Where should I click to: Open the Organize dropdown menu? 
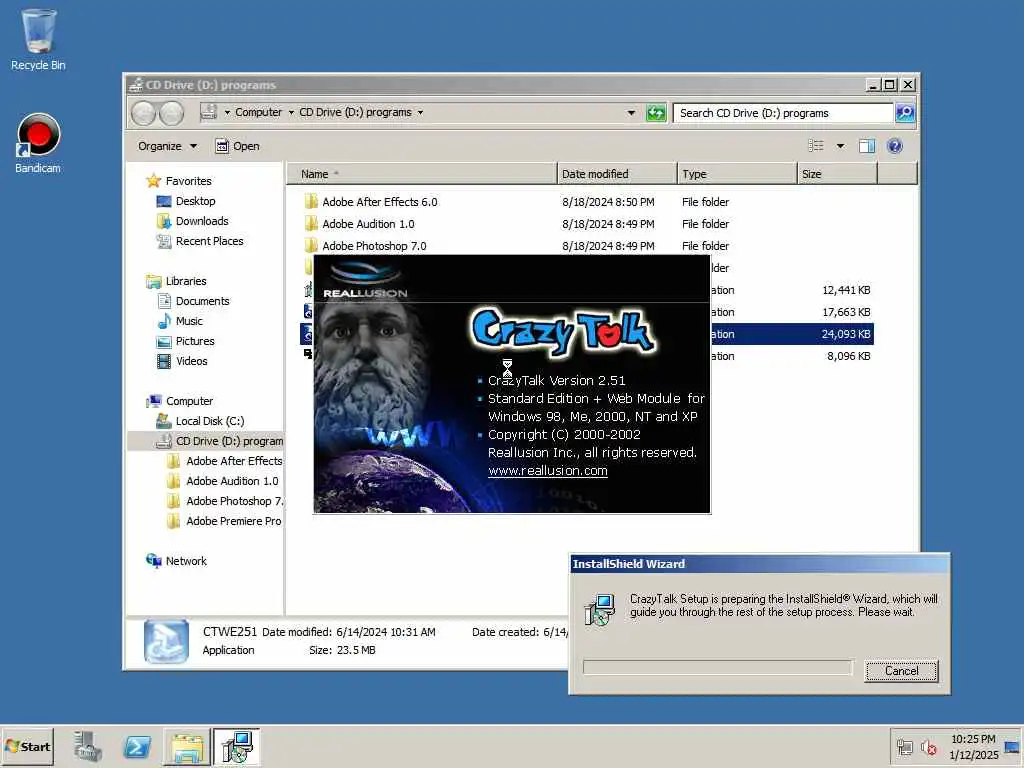click(x=167, y=146)
